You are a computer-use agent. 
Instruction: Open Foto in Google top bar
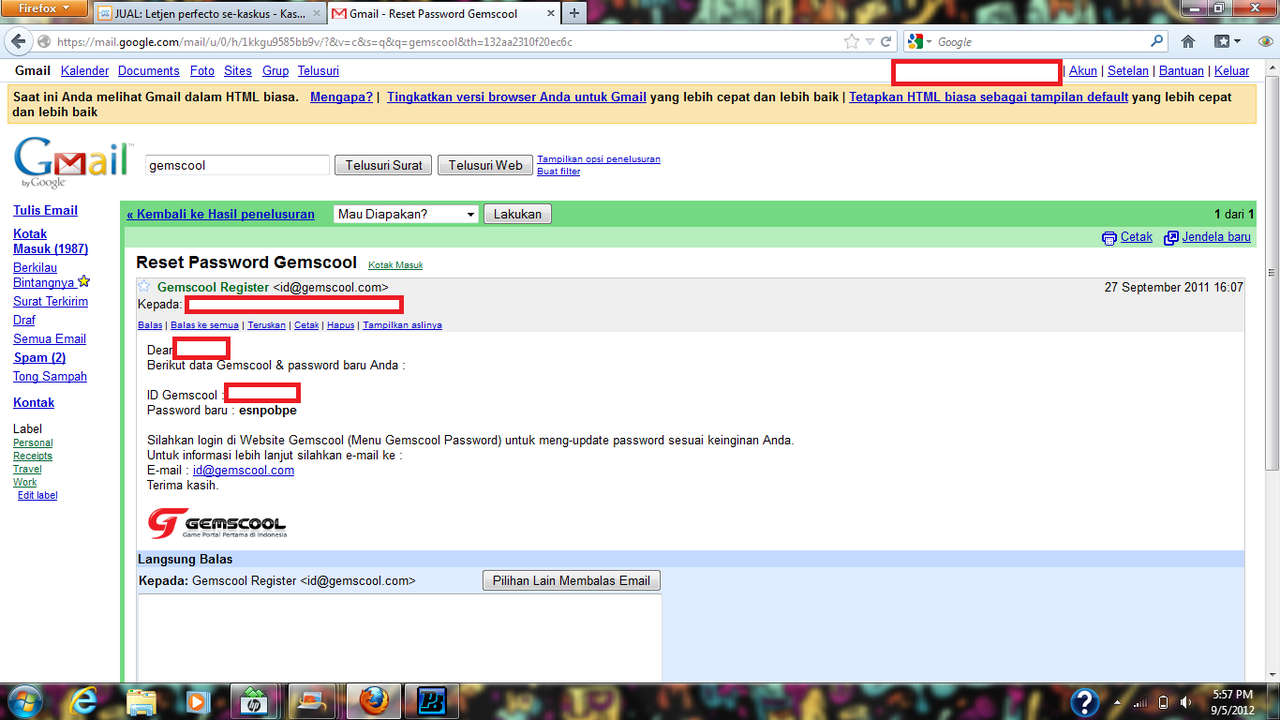[x=202, y=71]
